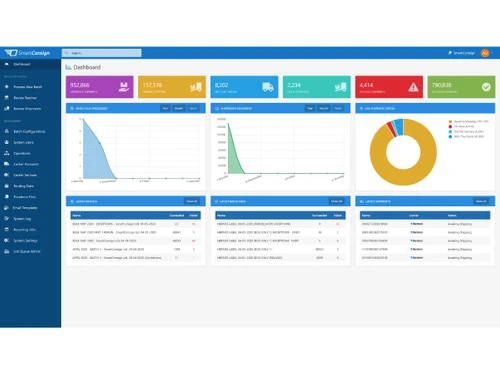Click the Review Shipments sidebar icon
This screenshot has height=375, width=500.
click(x=6, y=109)
